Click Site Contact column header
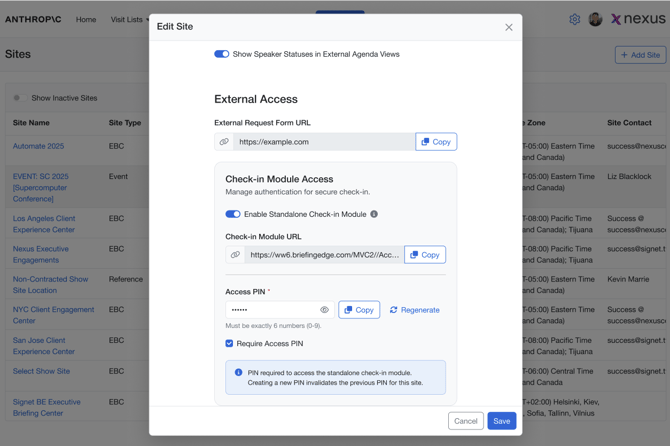The width and height of the screenshot is (670, 446). pos(629,123)
